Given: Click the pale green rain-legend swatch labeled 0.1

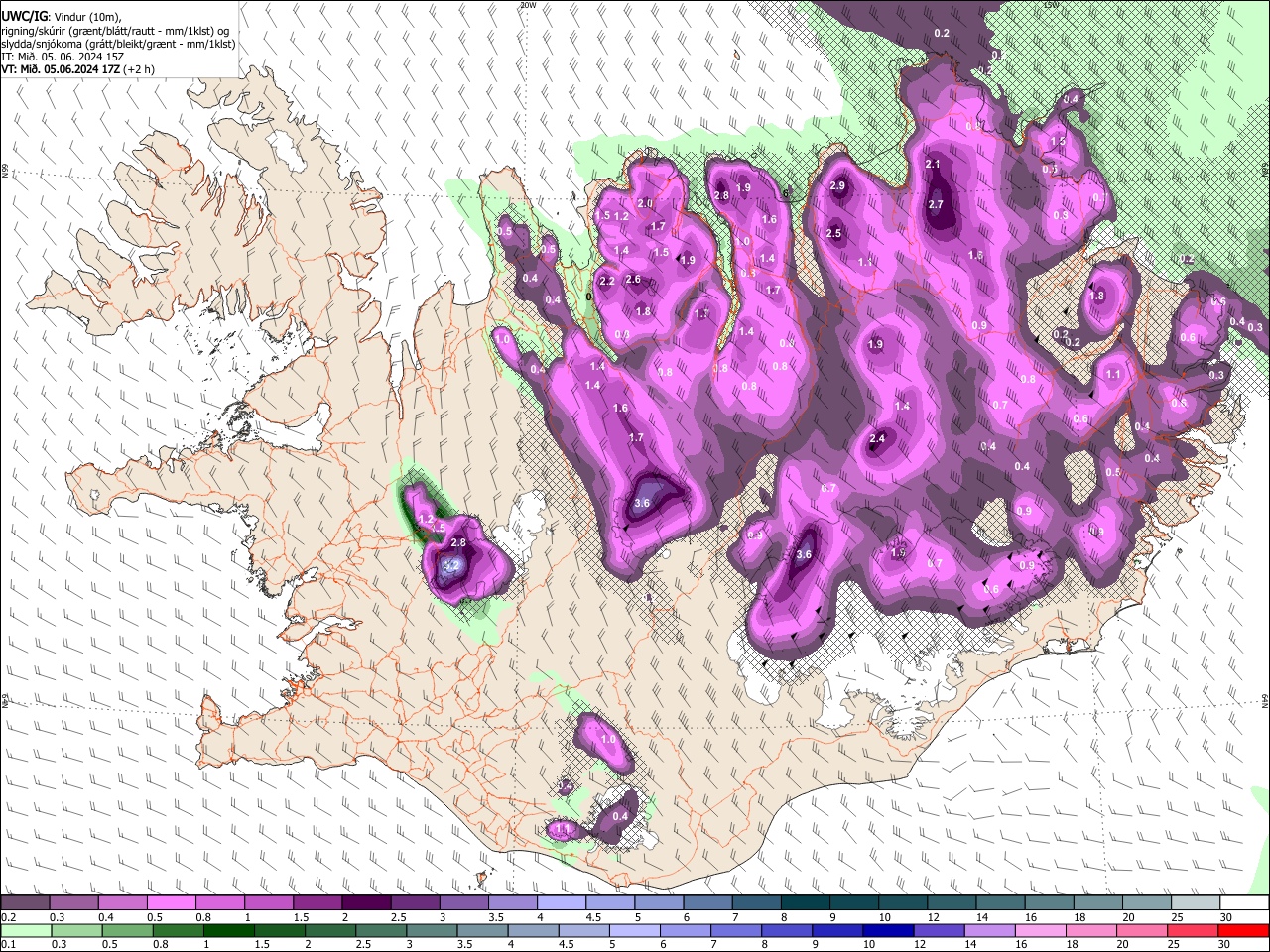Looking at the screenshot, I should click(25, 930).
